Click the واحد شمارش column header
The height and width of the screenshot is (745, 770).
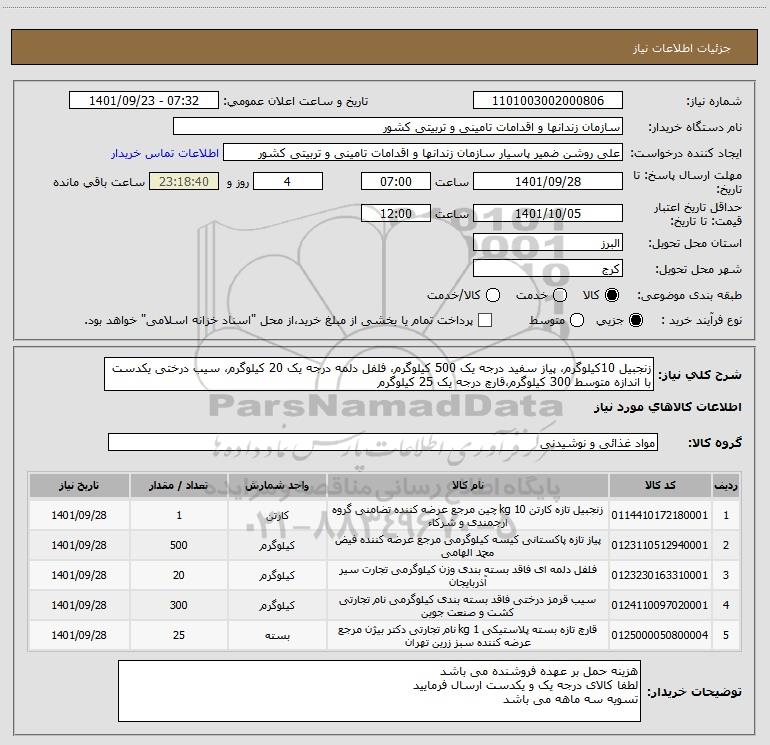click(x=277, y=486)
